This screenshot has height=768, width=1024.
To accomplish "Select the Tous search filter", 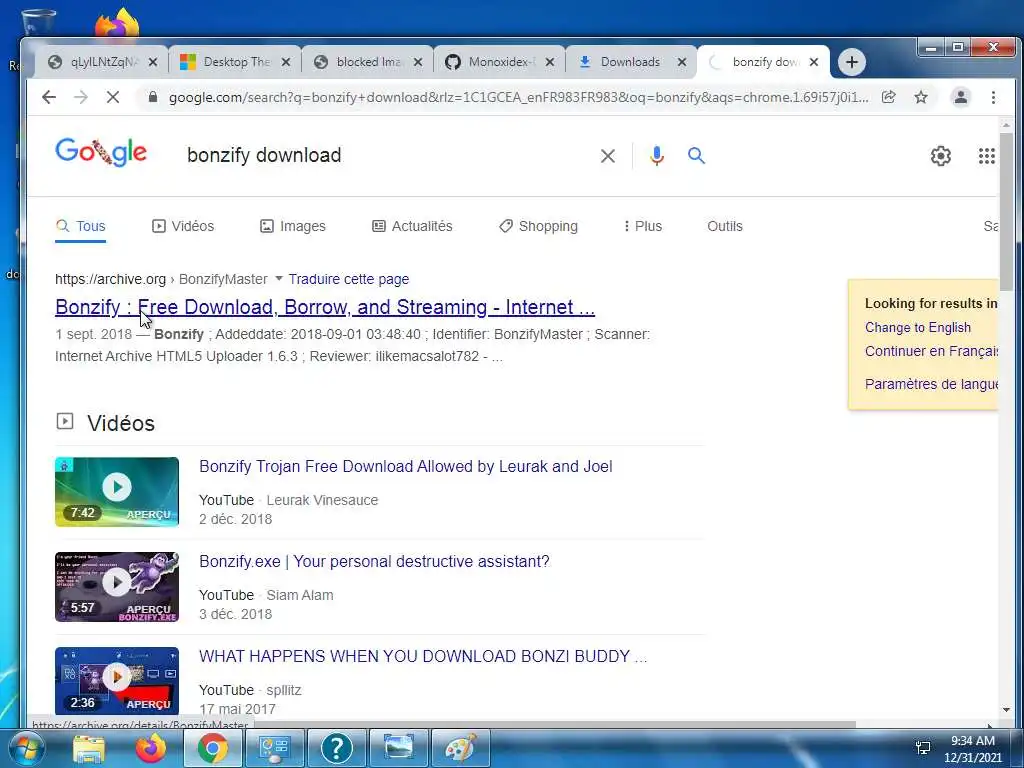I will (80, 226).
